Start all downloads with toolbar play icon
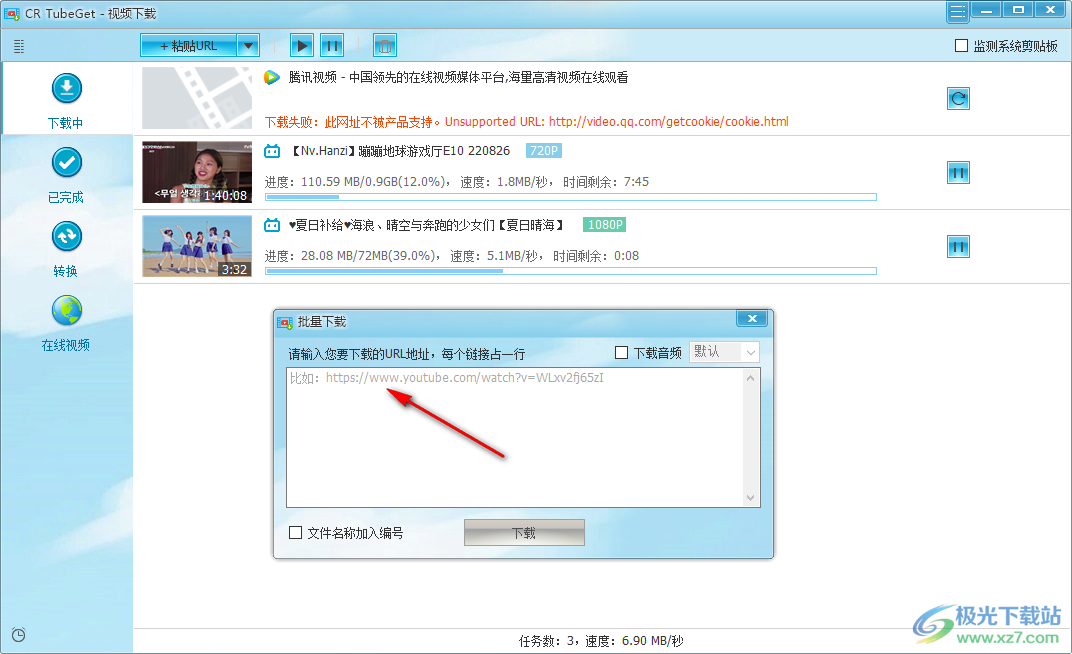Viewport: 1072px width, 654px height. click(302, 46)
